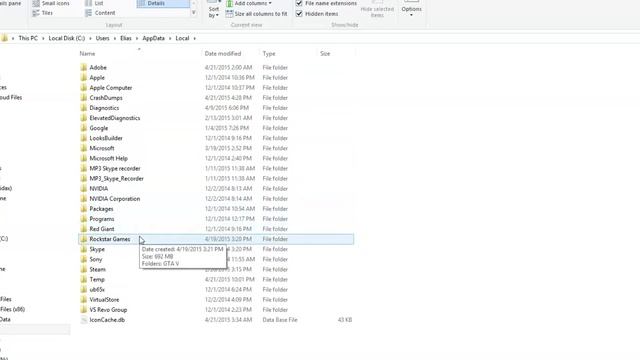Choose the Tiles layout

[42, 13]
